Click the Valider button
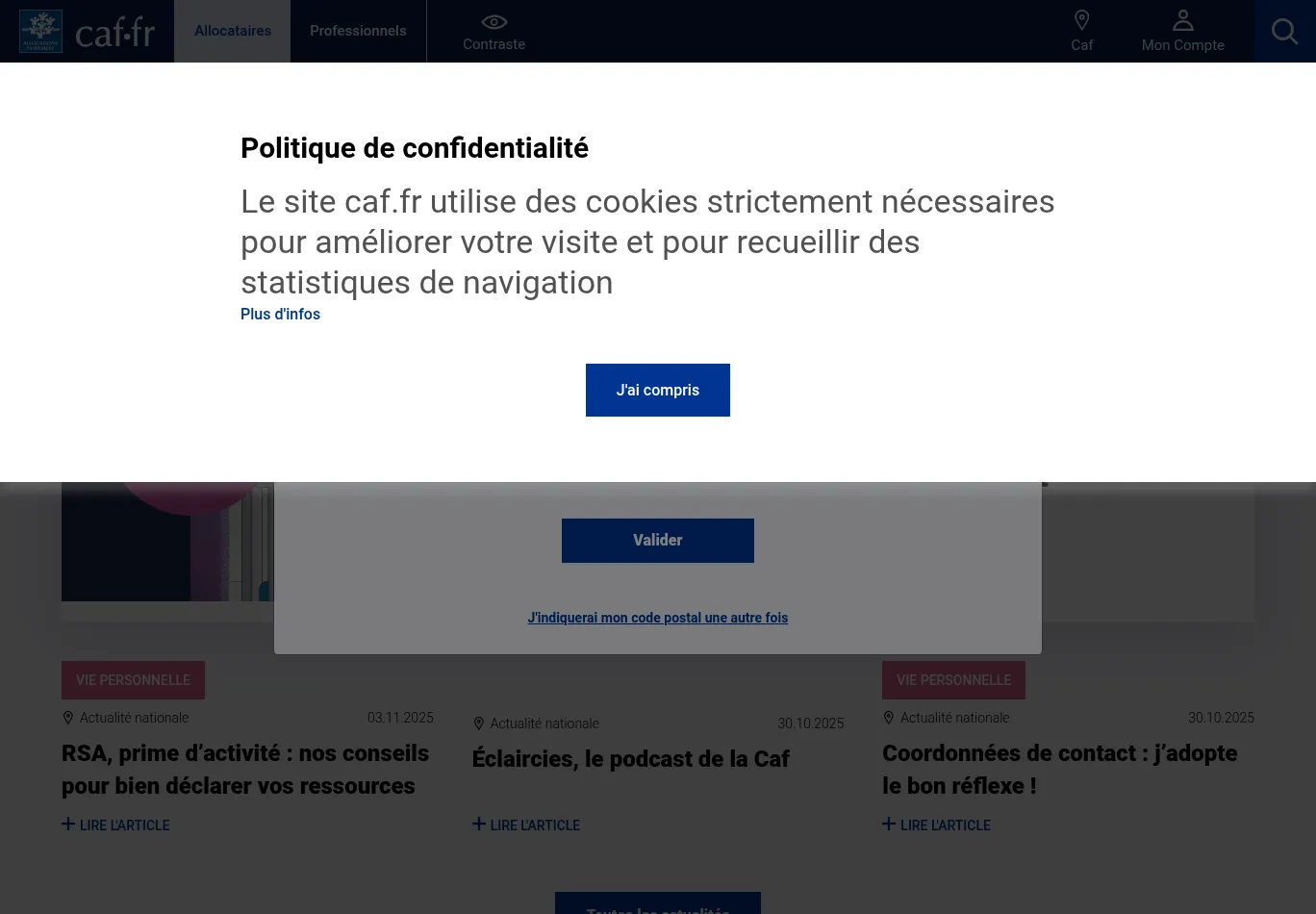1316x914 pixels. pos(657,541)
